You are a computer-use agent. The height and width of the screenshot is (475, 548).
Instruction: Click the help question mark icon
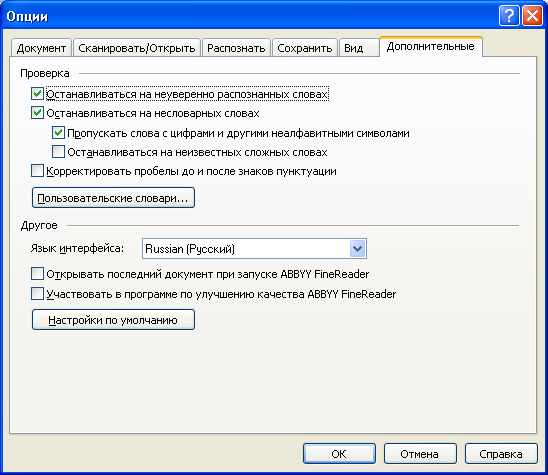pyautogui.click(x=509, y=16)
